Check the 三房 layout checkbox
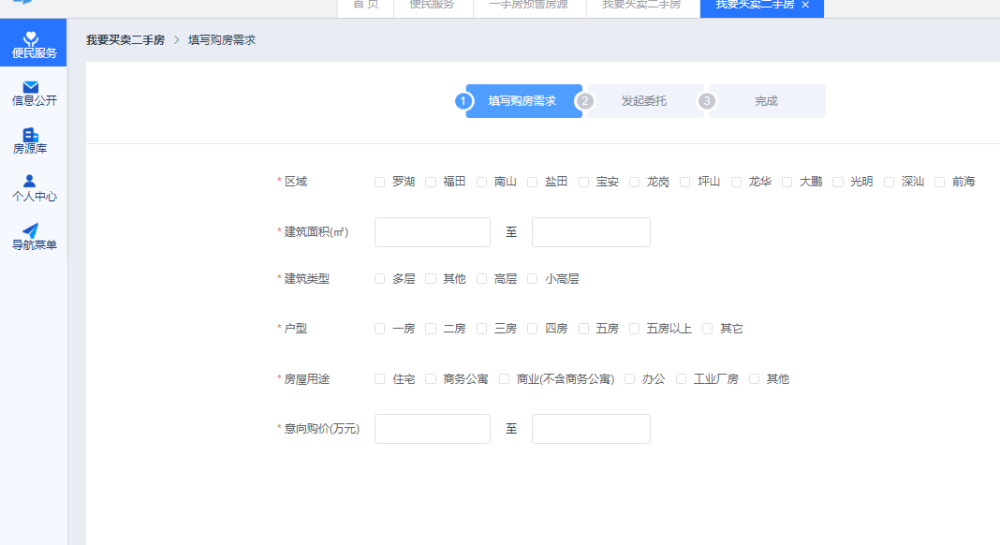 pos(482,329)
